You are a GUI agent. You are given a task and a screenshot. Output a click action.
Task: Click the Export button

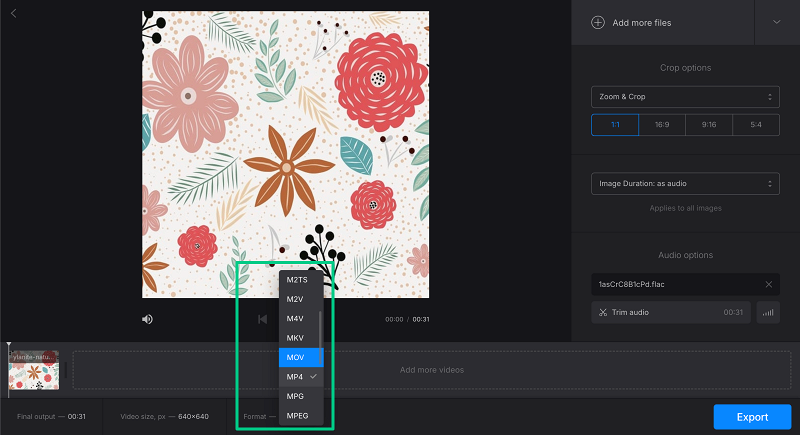tap(752, 417)
